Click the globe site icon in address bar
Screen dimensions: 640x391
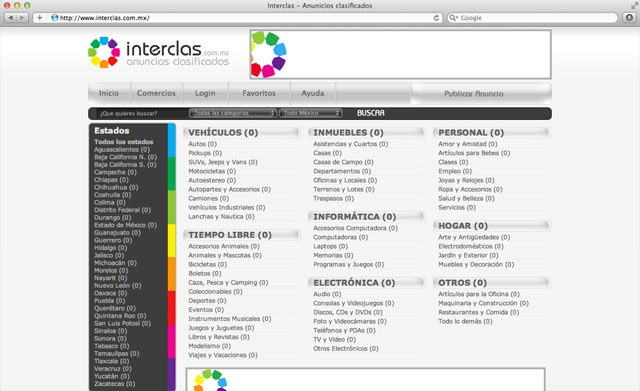click(x=55, y=18)
